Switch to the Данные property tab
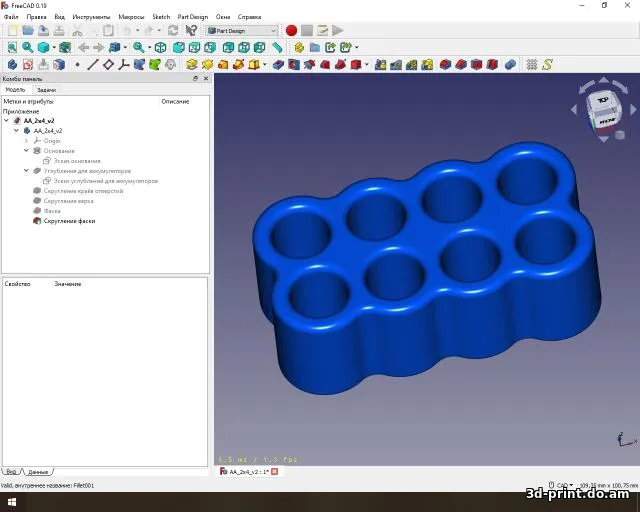The height and width of the screenshot is (512, 640). (x=38, y=472)
